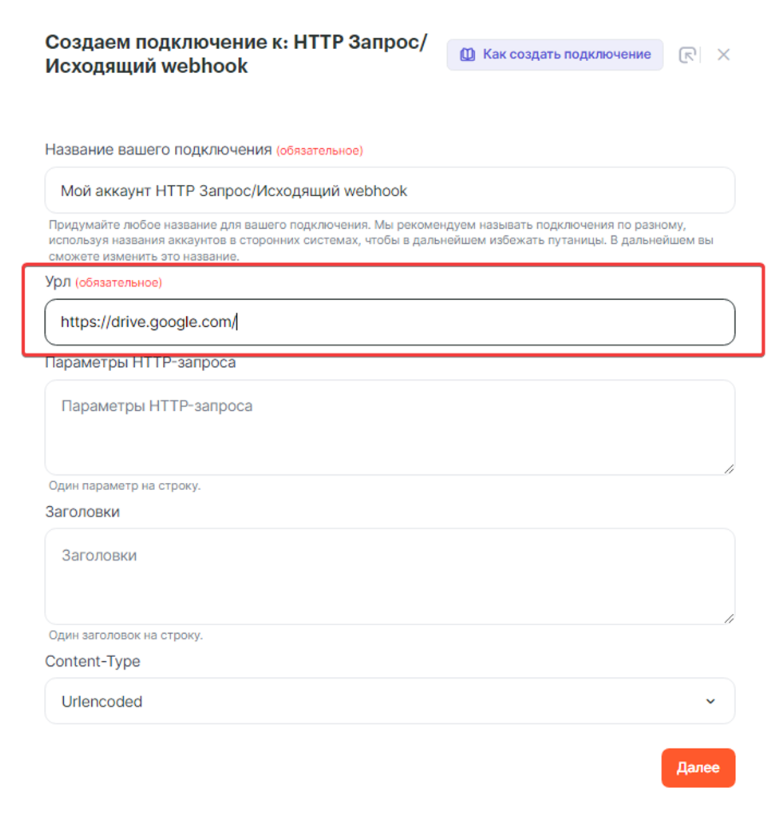The width and height of the screenshot is (773, 815).
Task: Click inside the Заголовки textarea
Action: 390,575
